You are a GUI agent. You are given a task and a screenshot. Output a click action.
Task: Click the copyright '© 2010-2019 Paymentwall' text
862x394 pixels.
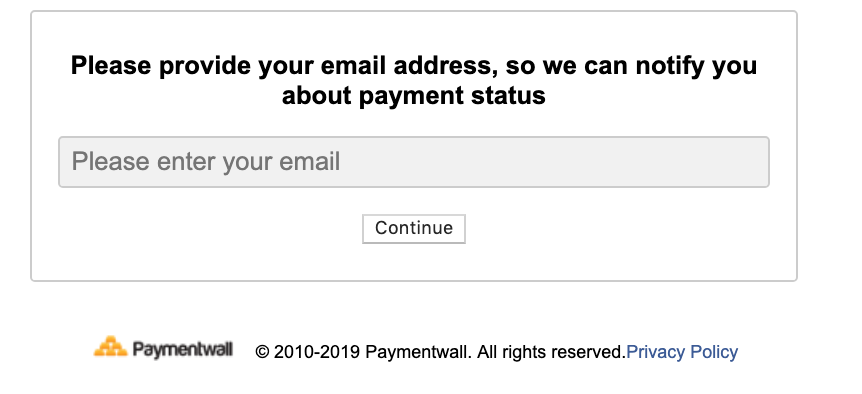coord(363,352)
